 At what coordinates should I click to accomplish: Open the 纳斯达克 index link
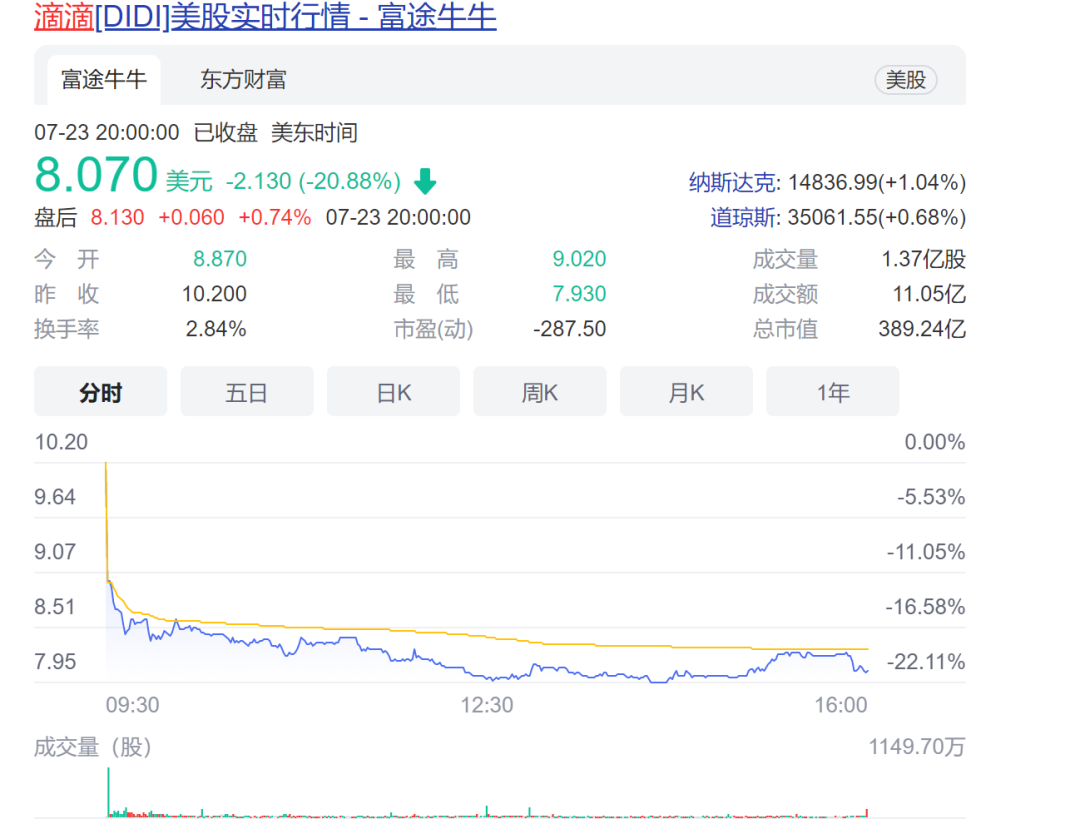click(x=732, y=183)
